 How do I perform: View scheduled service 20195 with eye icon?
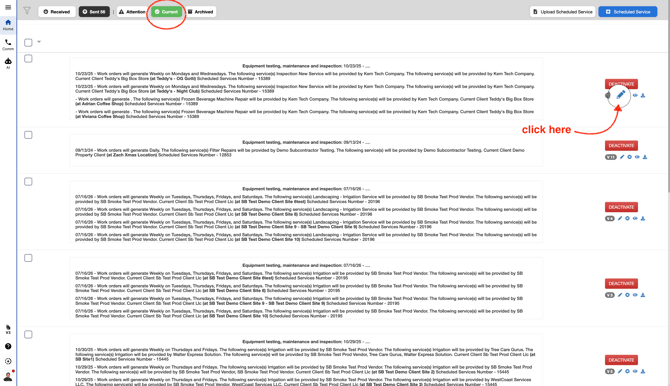[x=635, y=295]
